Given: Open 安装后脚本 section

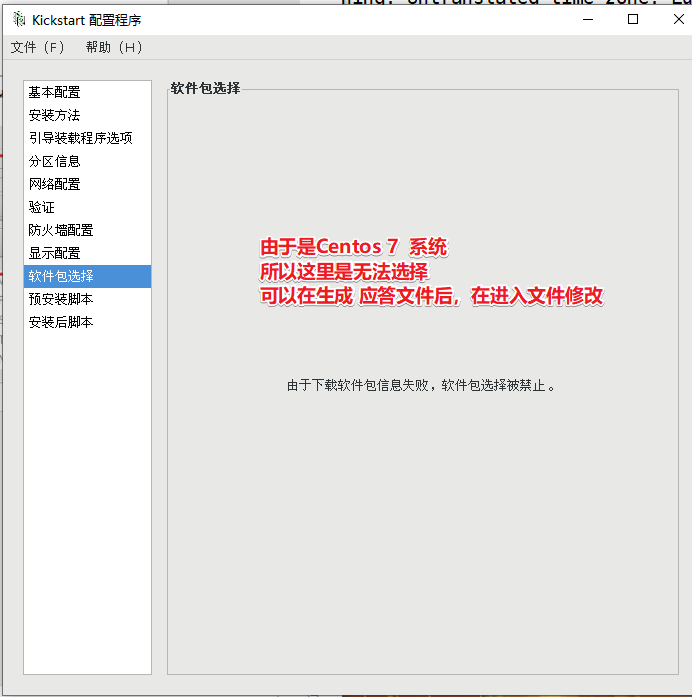Looking at the screenshot, I should point(87,322).
